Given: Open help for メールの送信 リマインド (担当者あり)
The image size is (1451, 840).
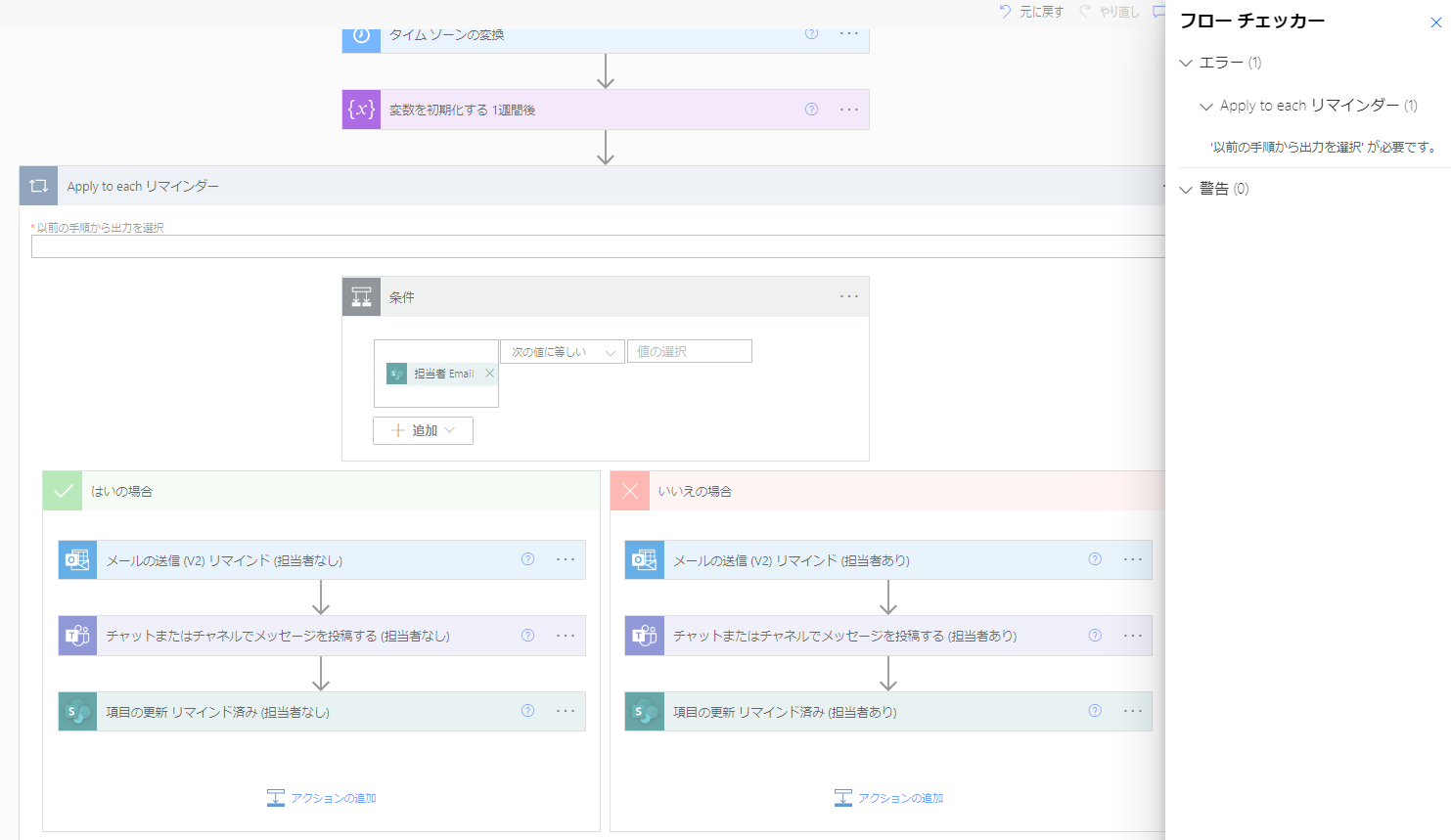Looking at the screenshot, I should pos(1095,559).
